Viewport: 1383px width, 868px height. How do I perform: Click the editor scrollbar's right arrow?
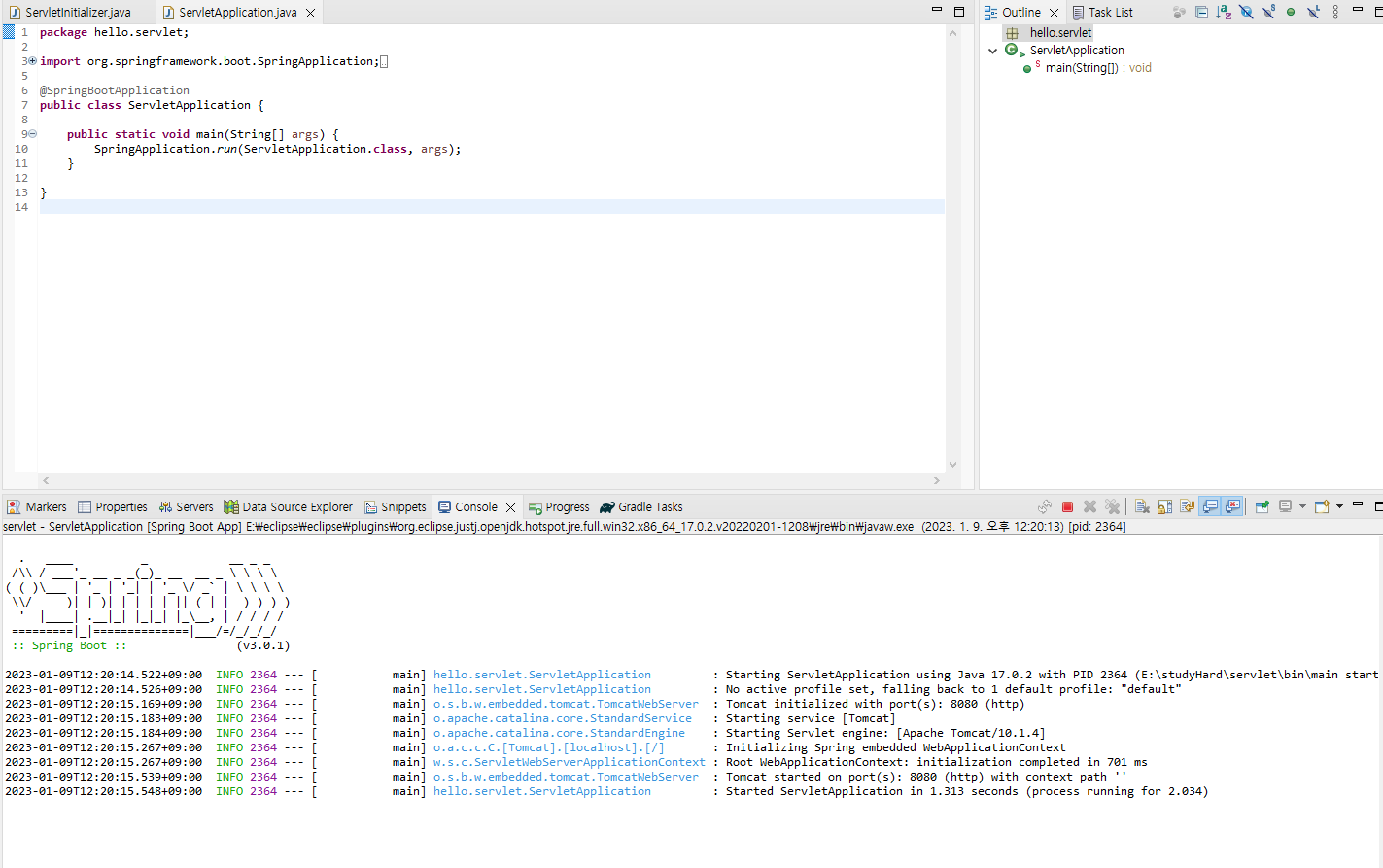tap(937, 480)
